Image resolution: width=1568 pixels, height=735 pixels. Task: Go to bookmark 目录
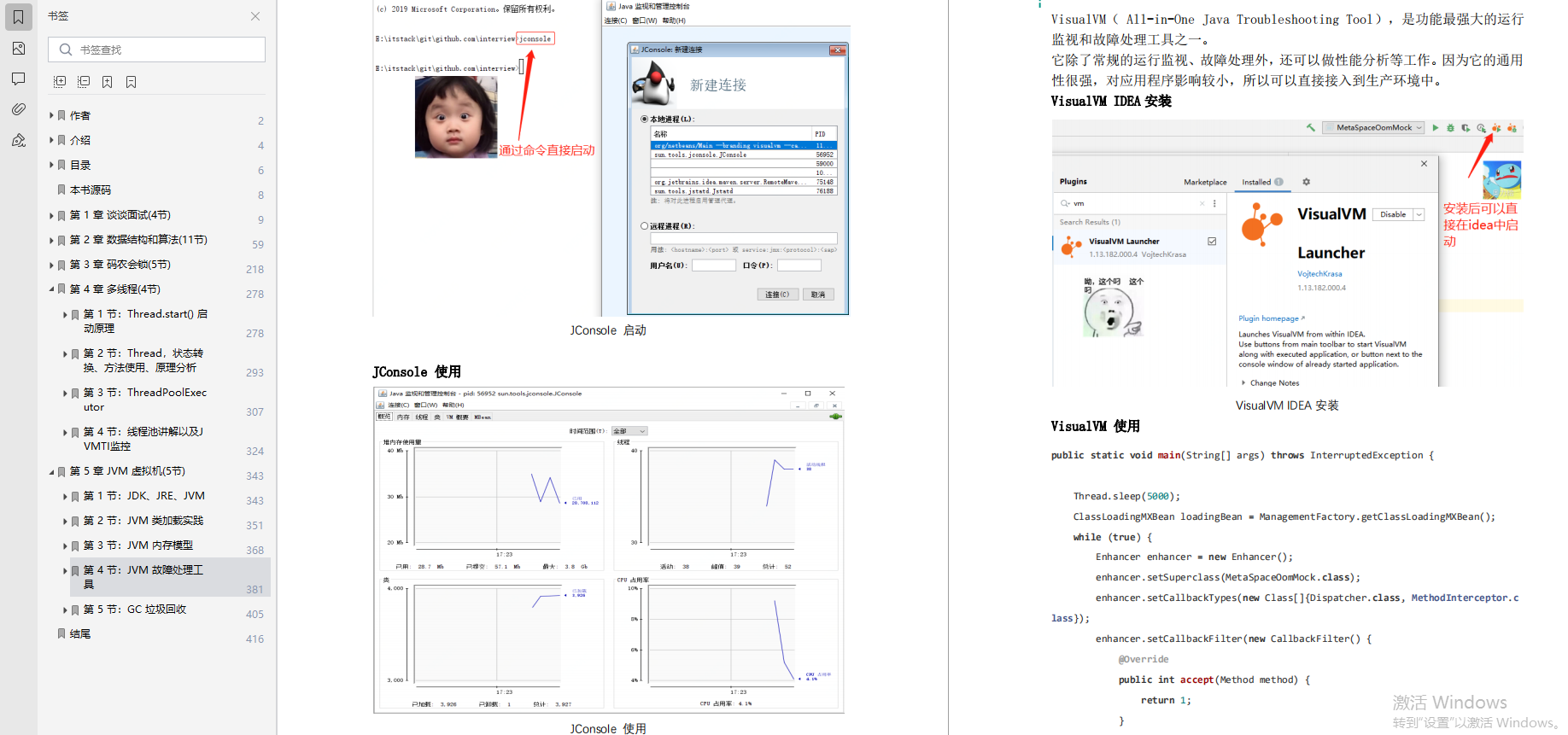80,166
